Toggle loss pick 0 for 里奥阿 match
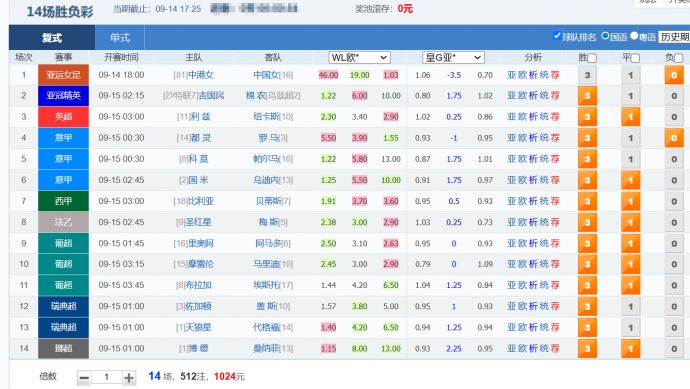Screen dimensions: 690x389 674,243
